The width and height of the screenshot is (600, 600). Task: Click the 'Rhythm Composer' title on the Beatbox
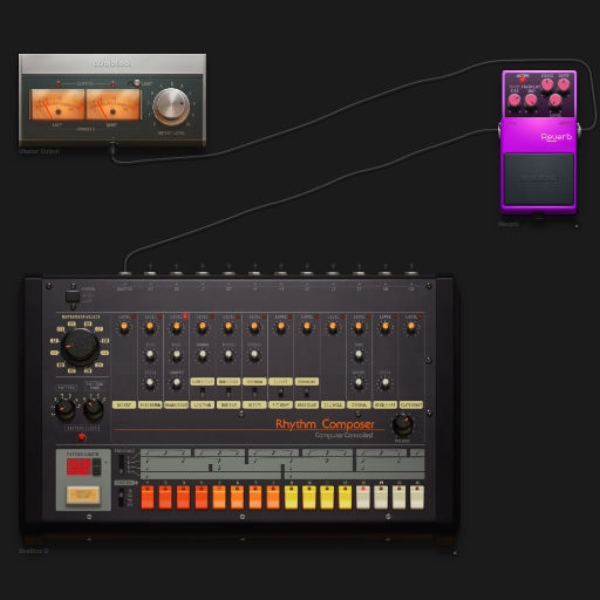tap(324, 424)
